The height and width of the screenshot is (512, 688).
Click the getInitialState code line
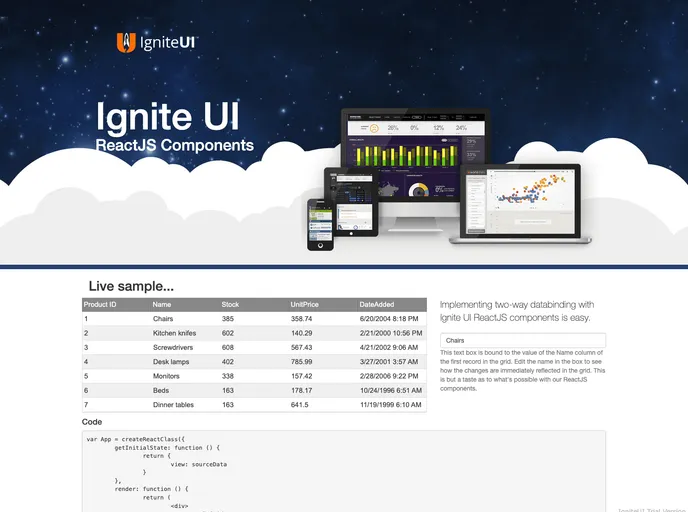[x=167, y=448]
